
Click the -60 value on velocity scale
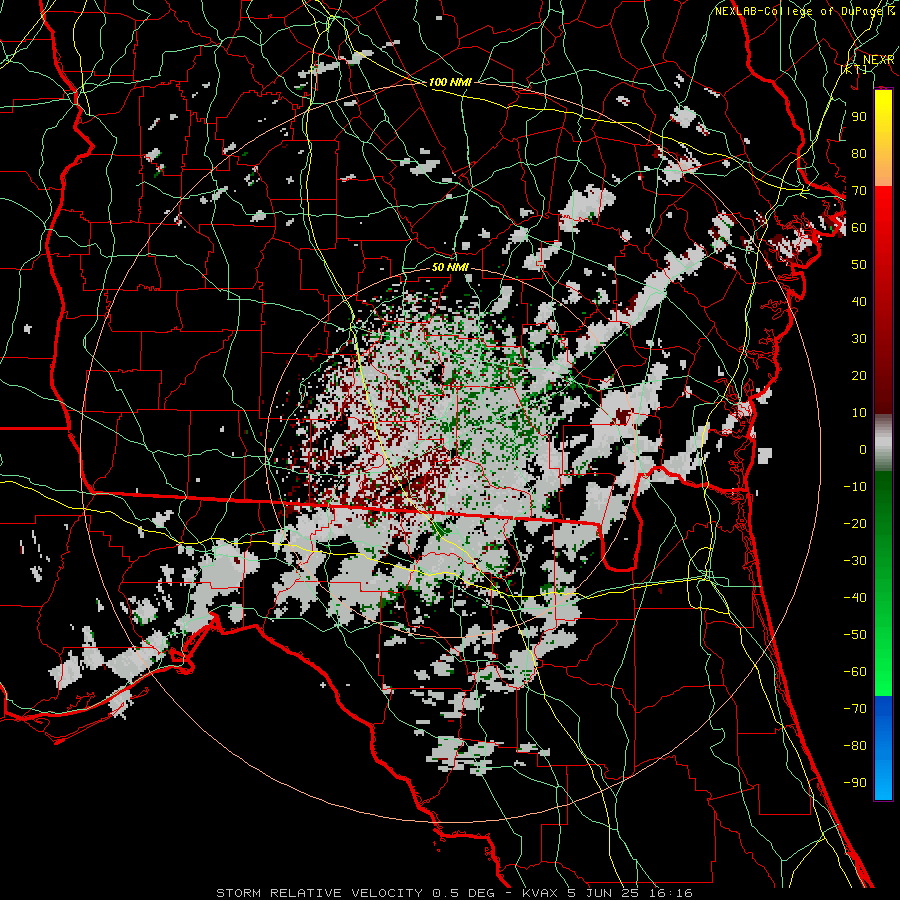[x=855, y=672]
